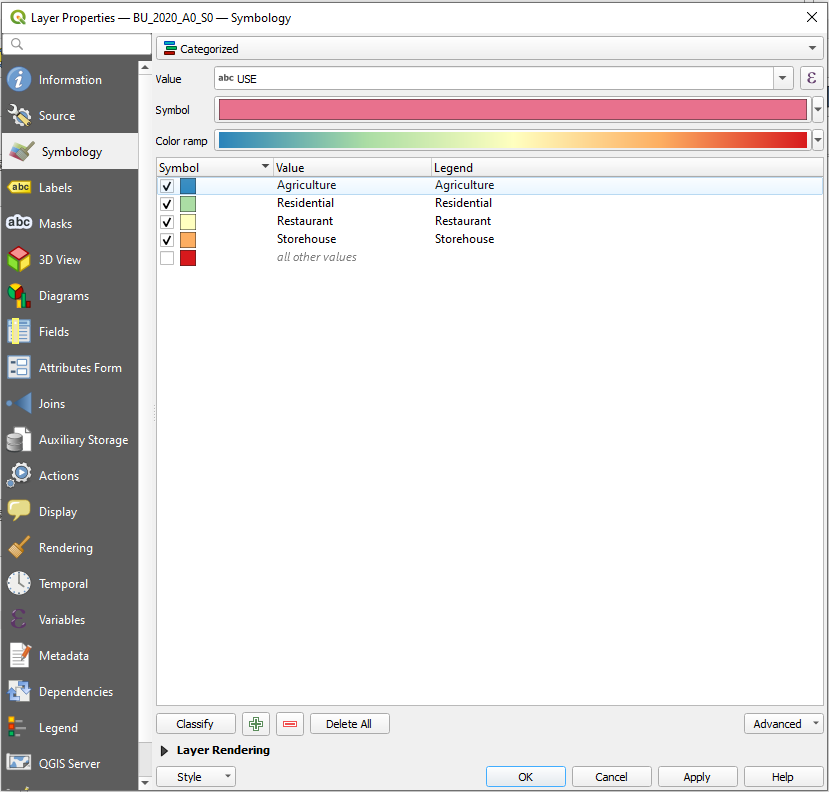
Task: Open the 3D View section icon
Action: click(19, 260)
